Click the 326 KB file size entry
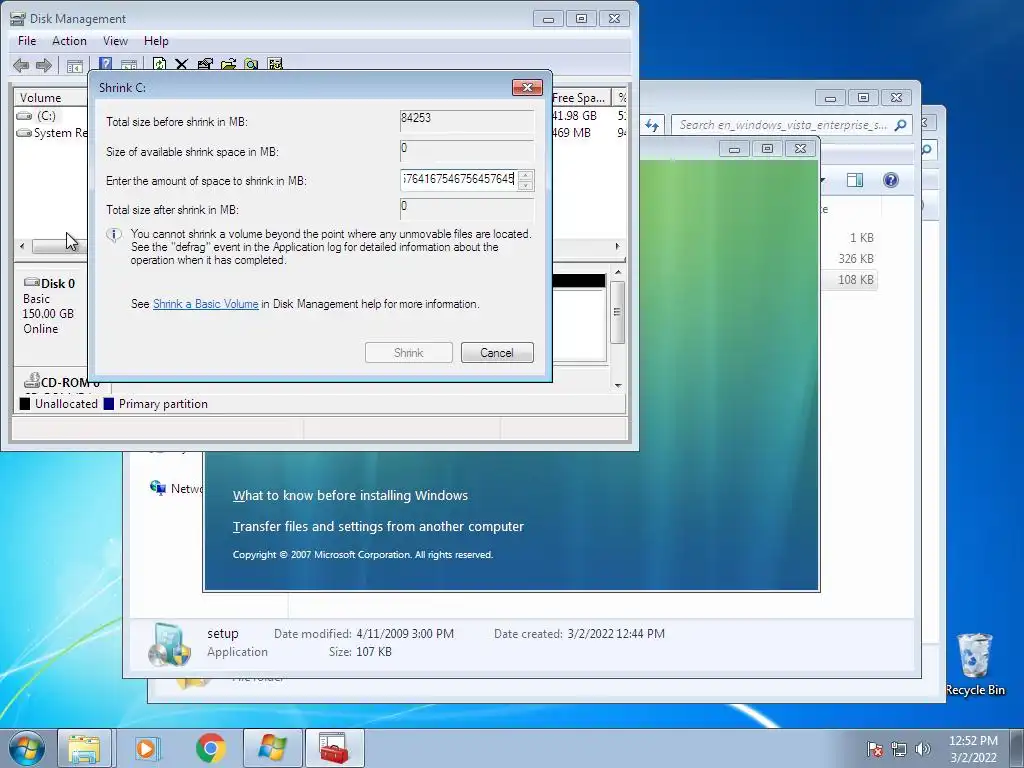Image resolution: width=1024 pixels, height=768 pixels. 856,259
